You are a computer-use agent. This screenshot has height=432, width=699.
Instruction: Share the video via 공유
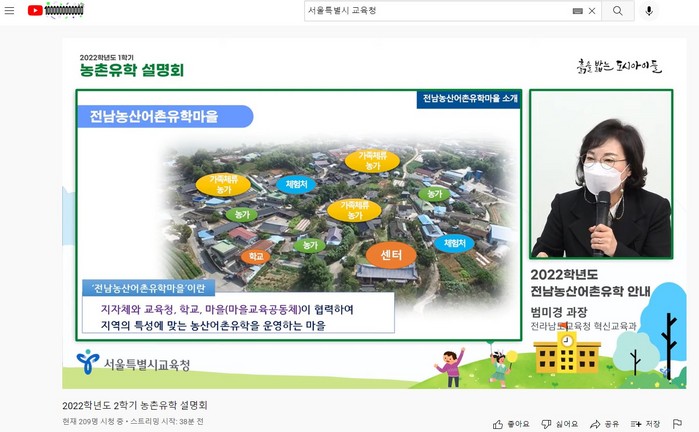coord(604,424)
